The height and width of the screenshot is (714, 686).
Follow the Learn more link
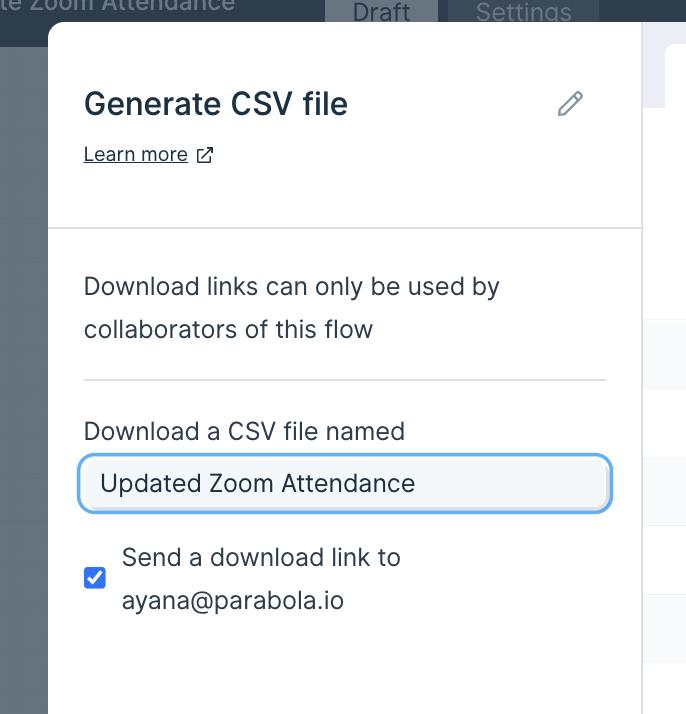coord(136,154)
